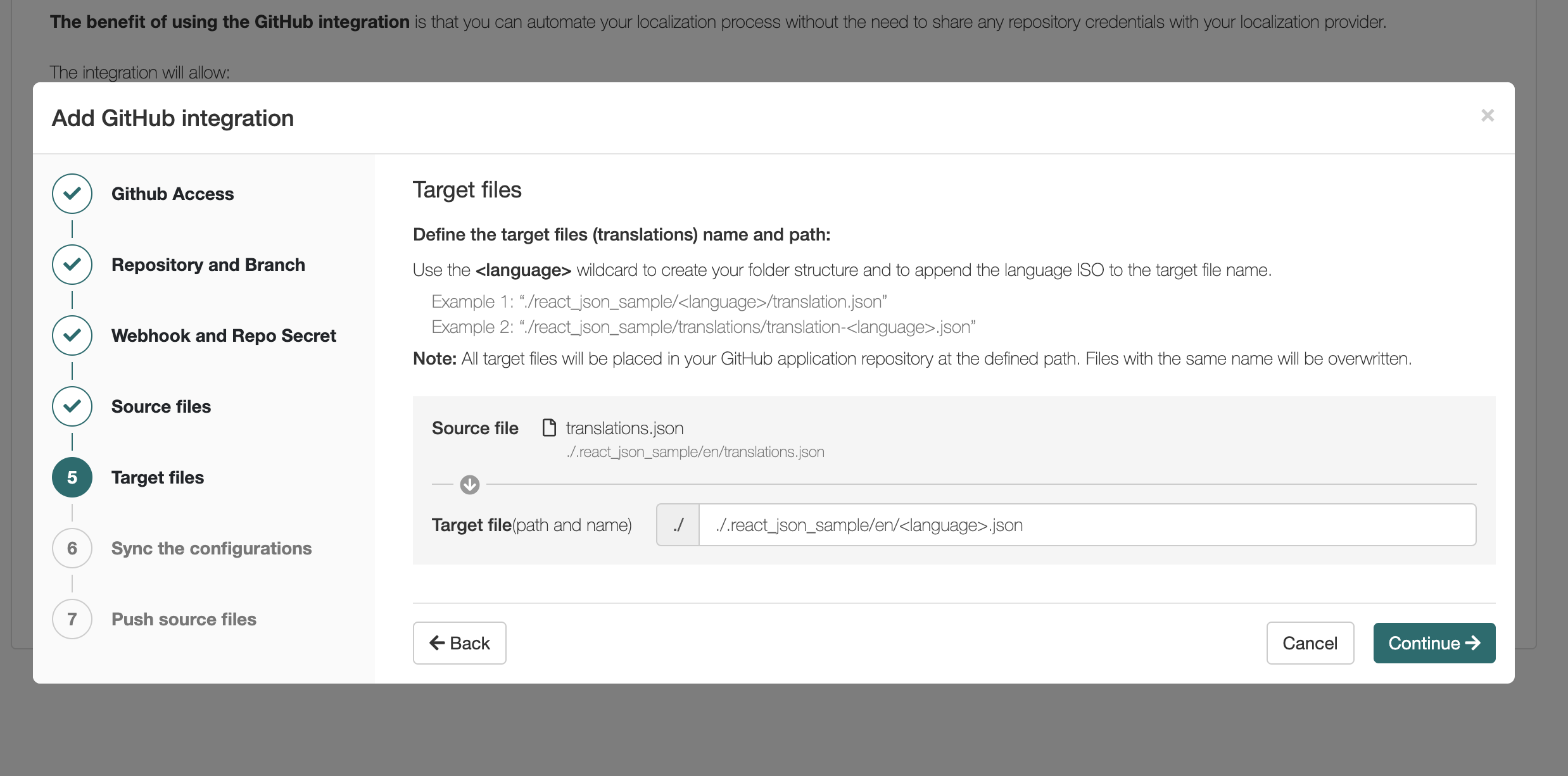
Task: Click the Source files checkmark step icon
Action: point(72,406)
